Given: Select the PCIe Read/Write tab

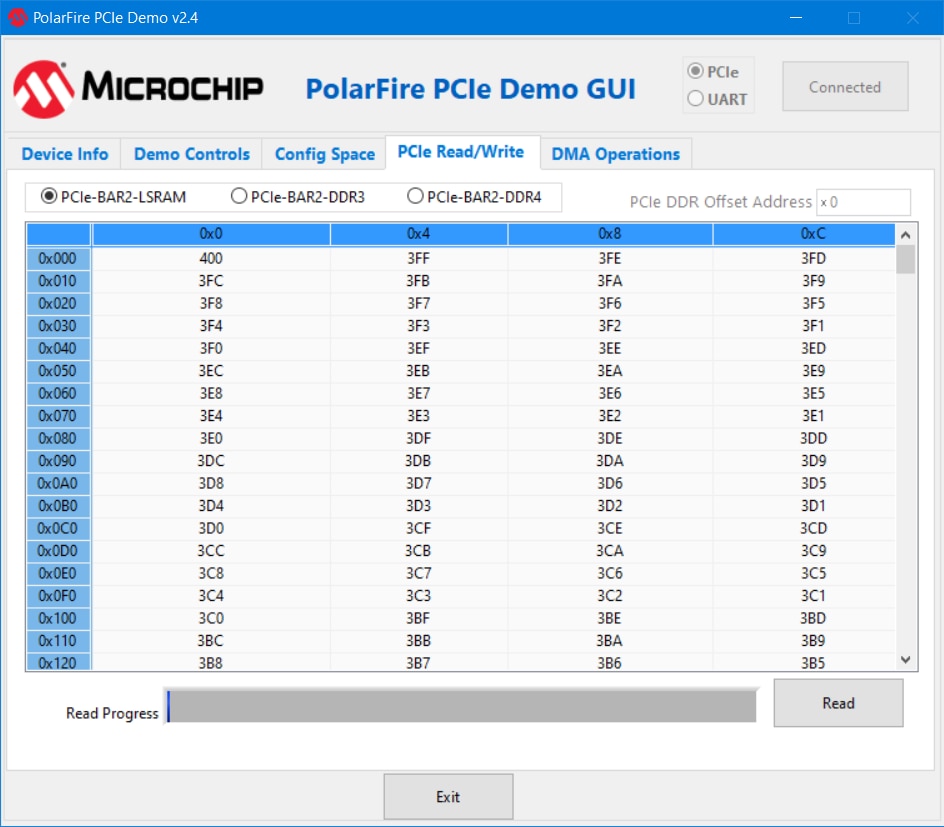Looking at the screenshot, I should coord(461,152).
